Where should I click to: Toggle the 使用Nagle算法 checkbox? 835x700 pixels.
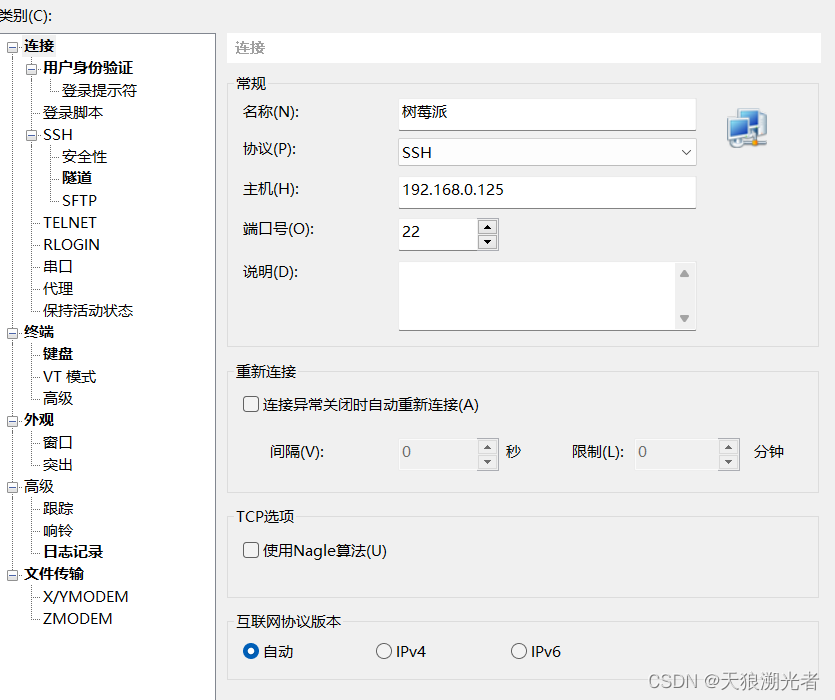[251, 550]
